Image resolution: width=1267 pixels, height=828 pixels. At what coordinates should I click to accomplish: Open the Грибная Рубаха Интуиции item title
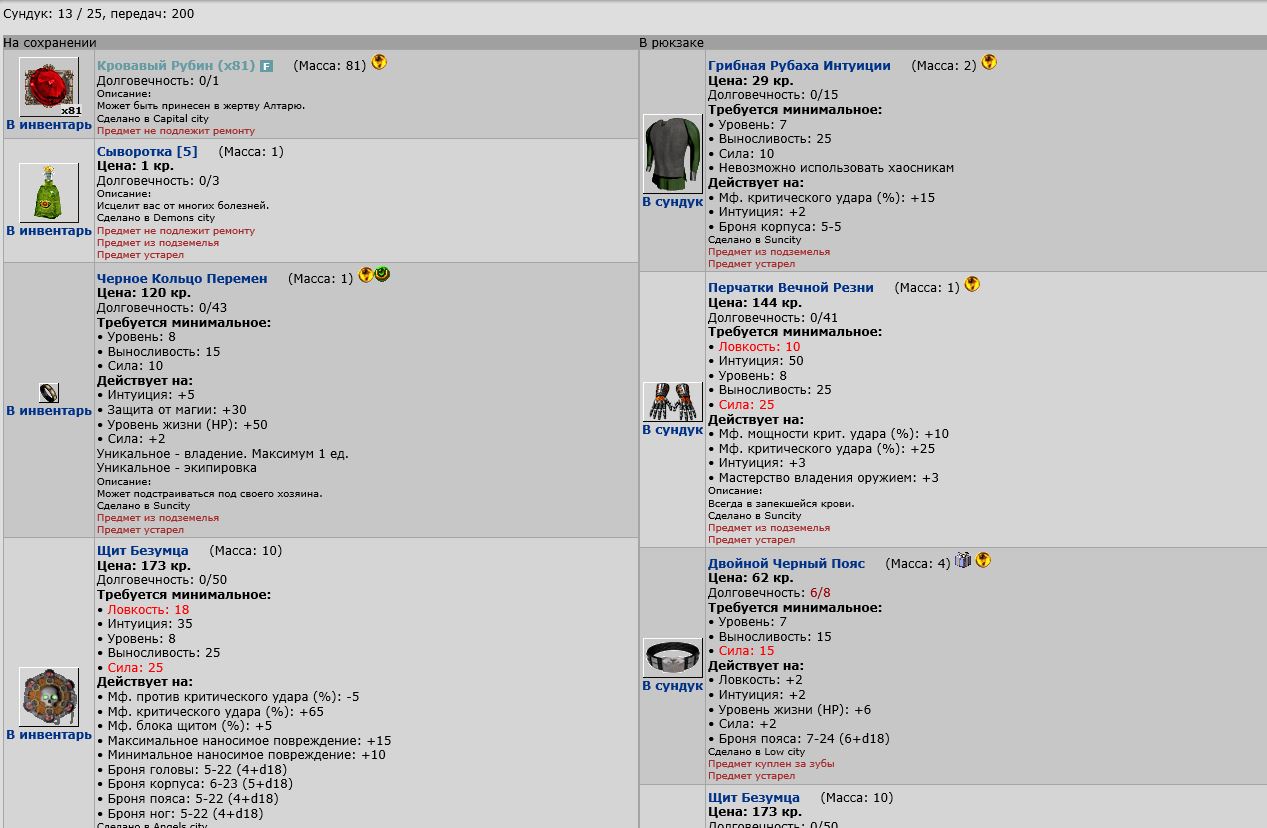(x=799, y=66)
